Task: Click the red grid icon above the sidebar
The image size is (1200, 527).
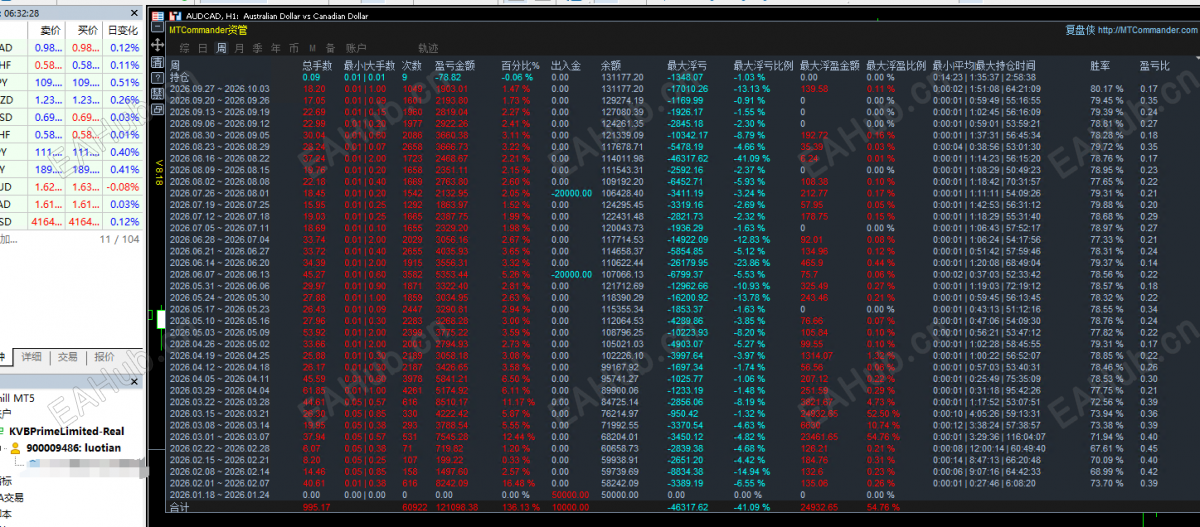Action: [158, 16]
